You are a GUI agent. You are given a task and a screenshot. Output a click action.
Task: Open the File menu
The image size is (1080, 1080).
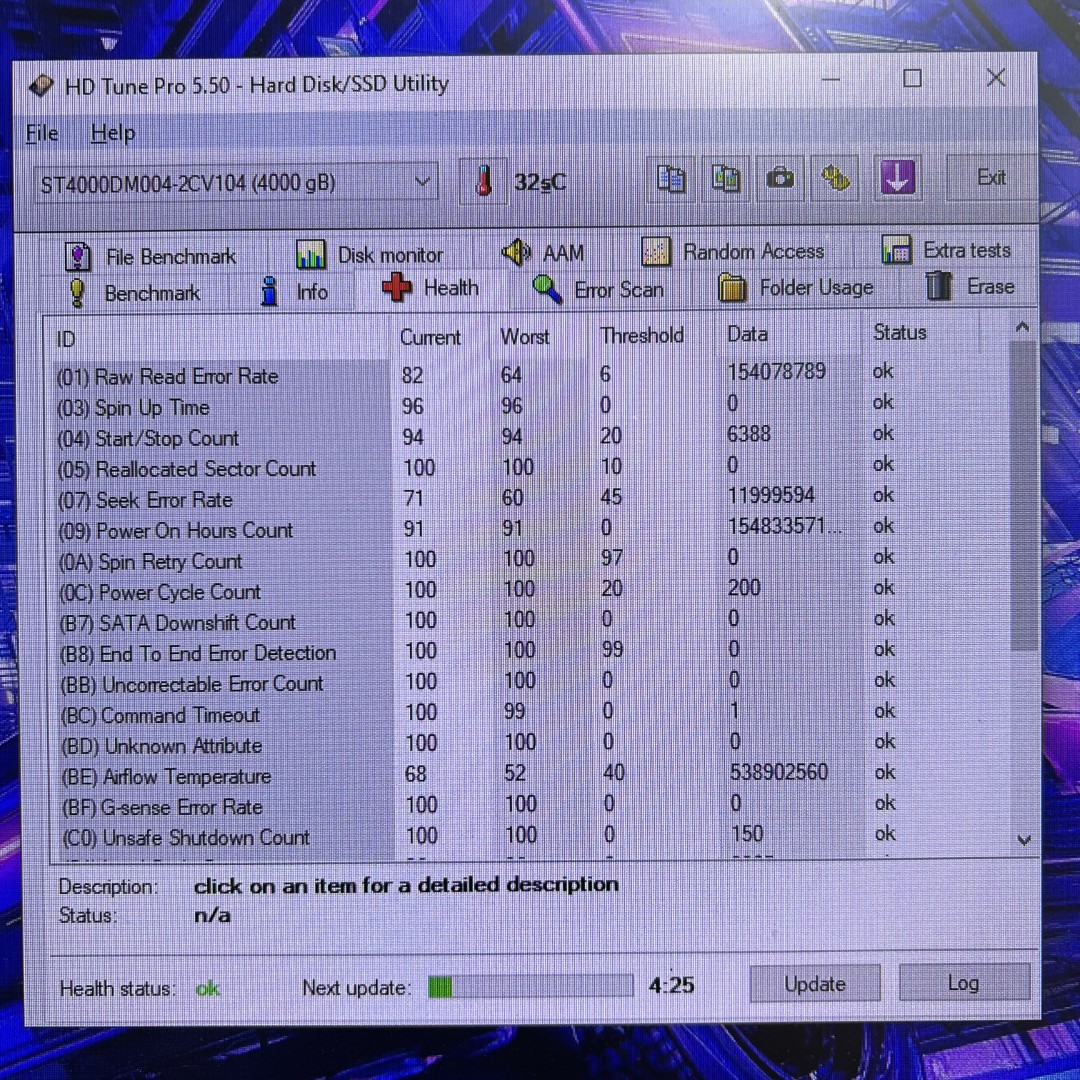42,134
